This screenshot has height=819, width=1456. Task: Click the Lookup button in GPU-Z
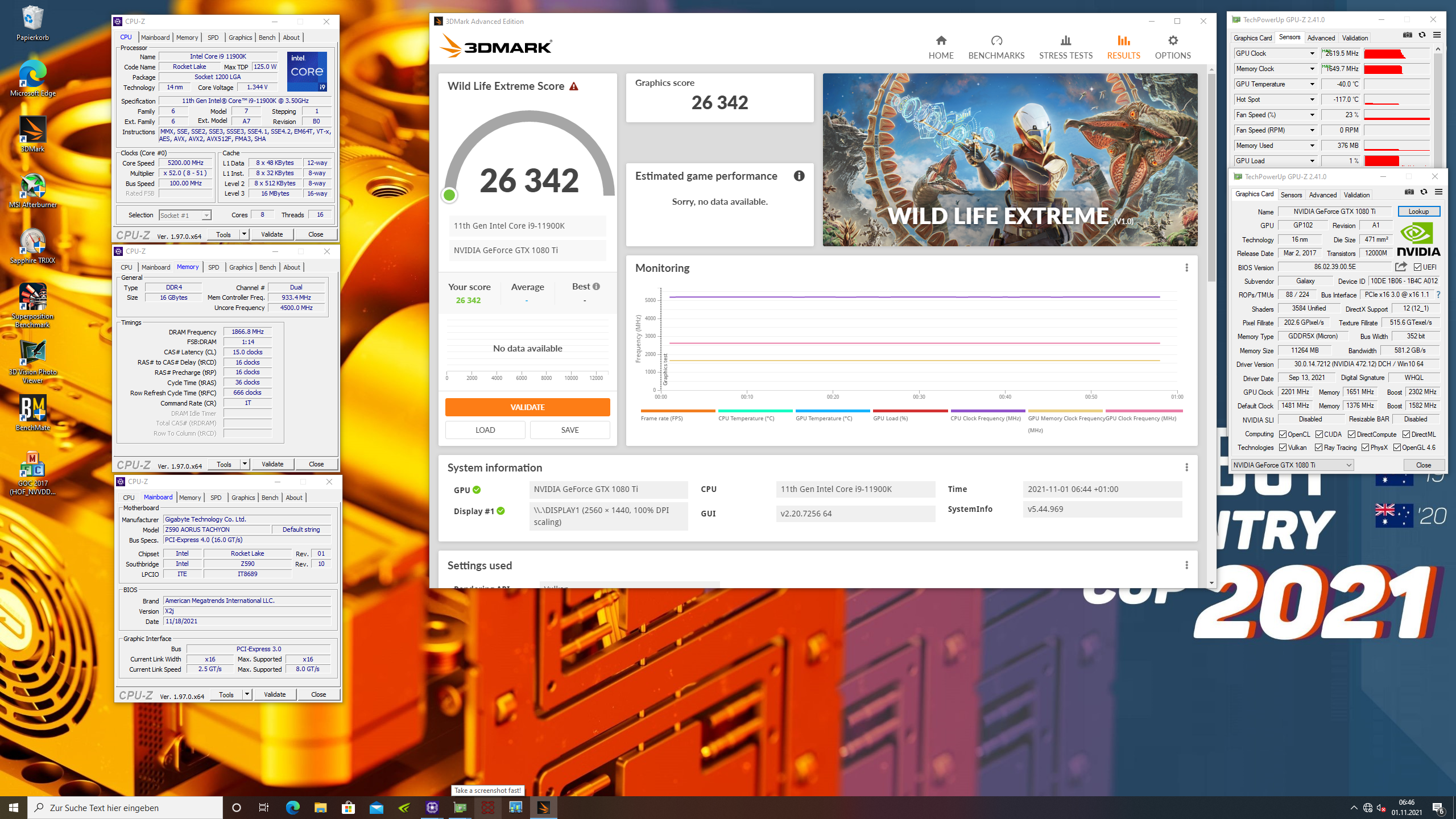coord(1418,212)
